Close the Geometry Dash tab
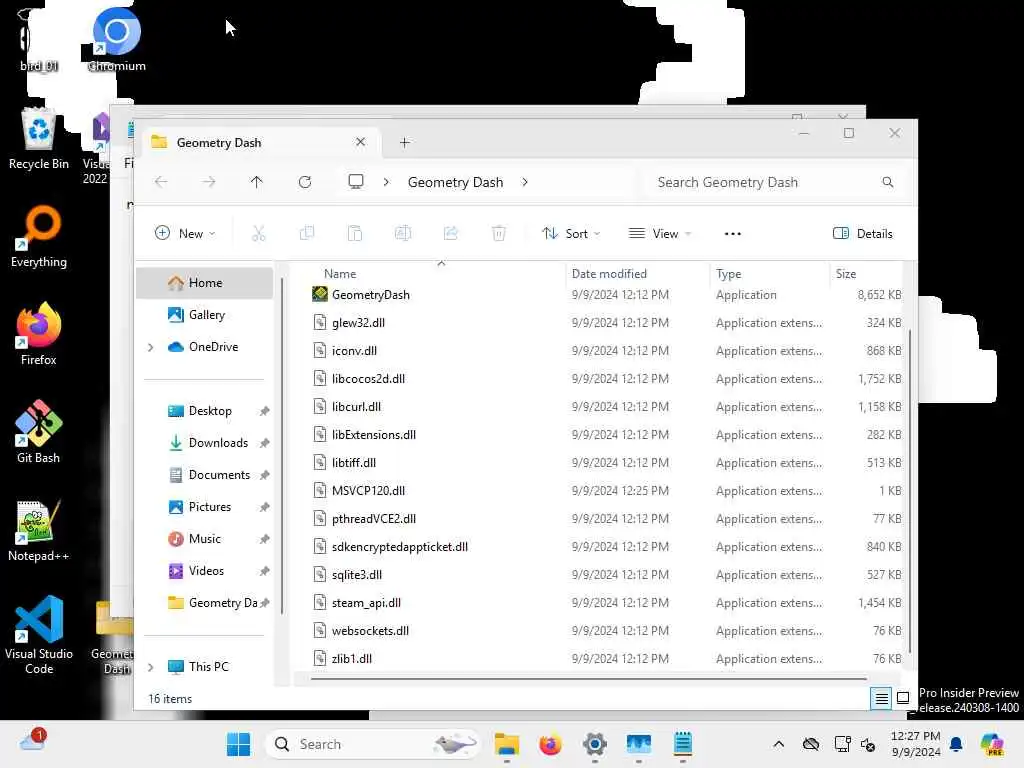The height and width of the screenshot is (768, 1024). coord(360,142)
